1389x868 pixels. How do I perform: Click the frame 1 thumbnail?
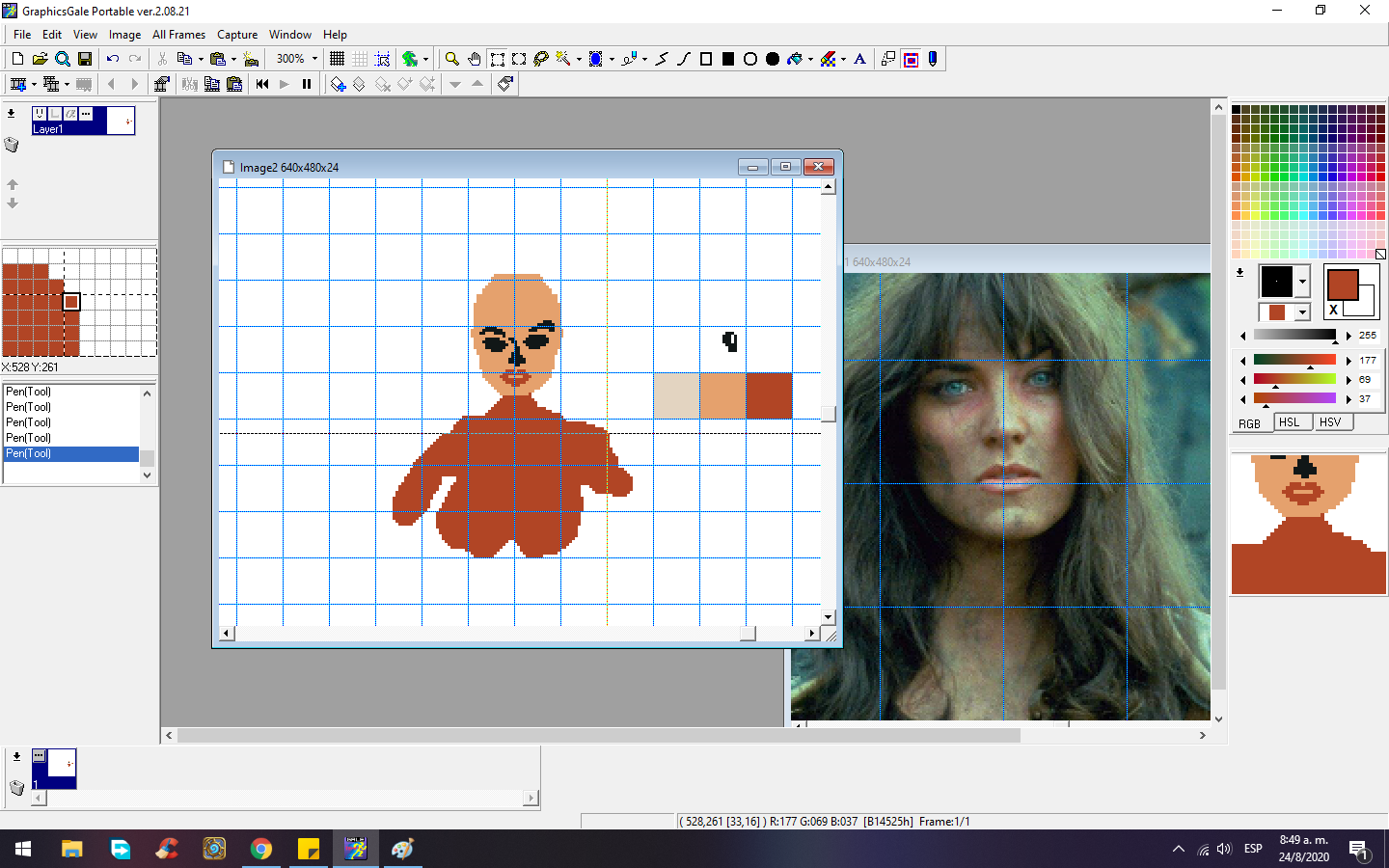pyautogui.click(x=54, y=769)
